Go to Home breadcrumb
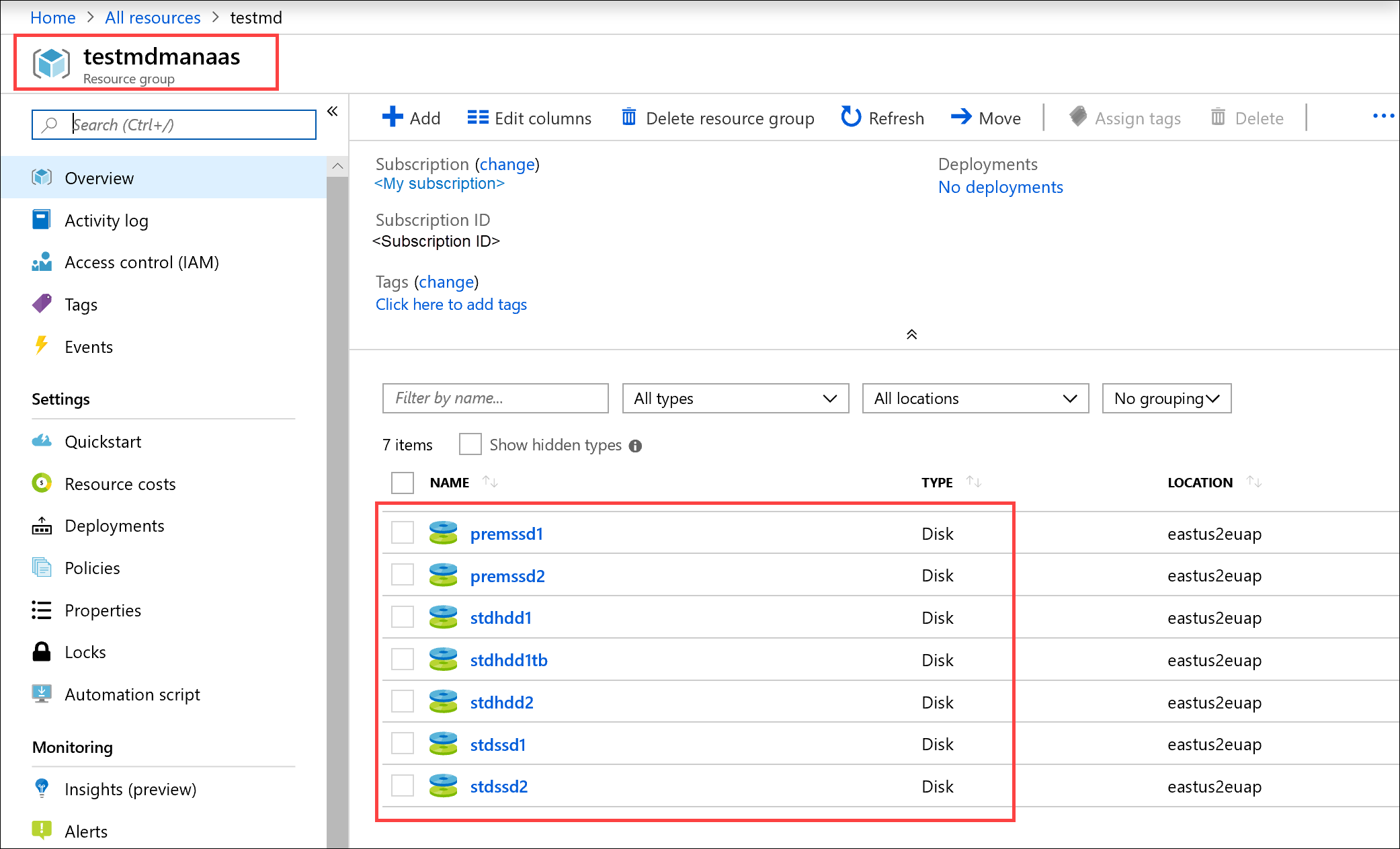Image resolution: width=1400 pixels, height=849 pixels. [x=52, y=17]
